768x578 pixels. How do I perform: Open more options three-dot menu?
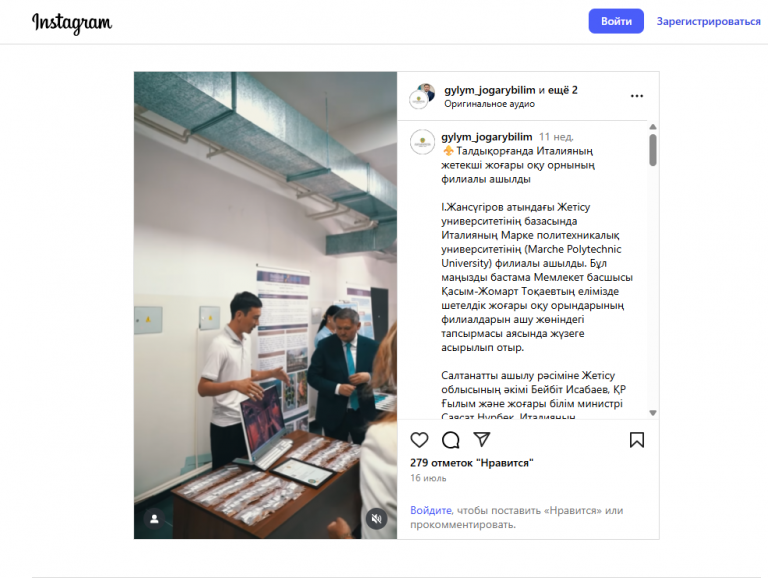click(637, 96)
